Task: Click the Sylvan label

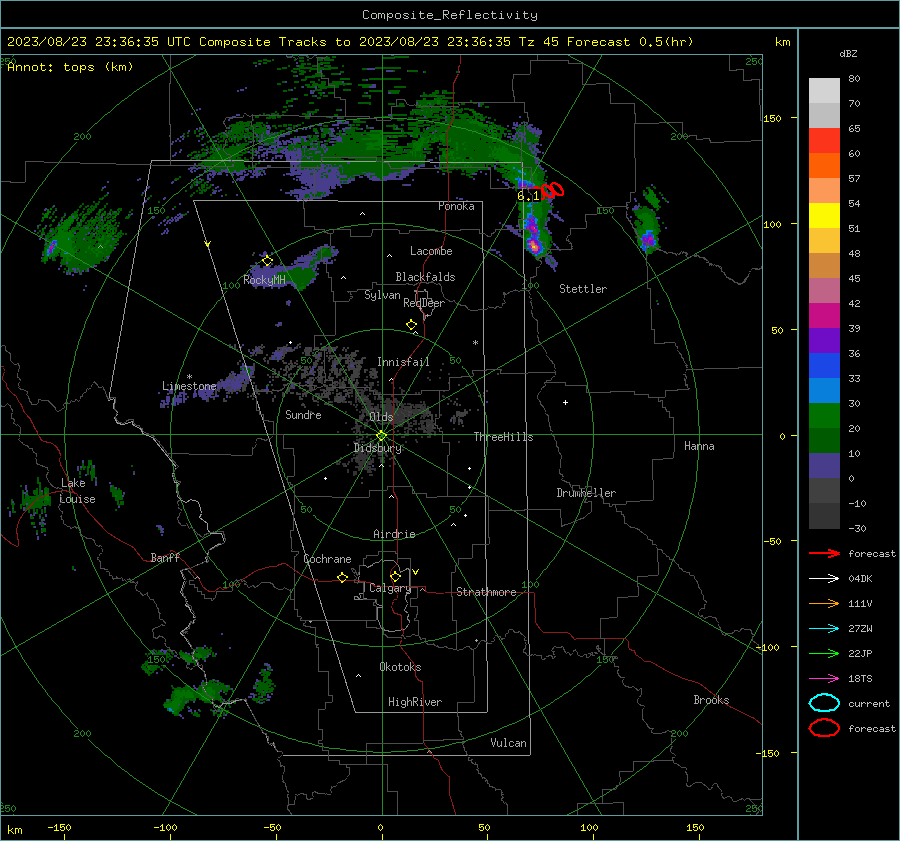Action: [382, 295]
